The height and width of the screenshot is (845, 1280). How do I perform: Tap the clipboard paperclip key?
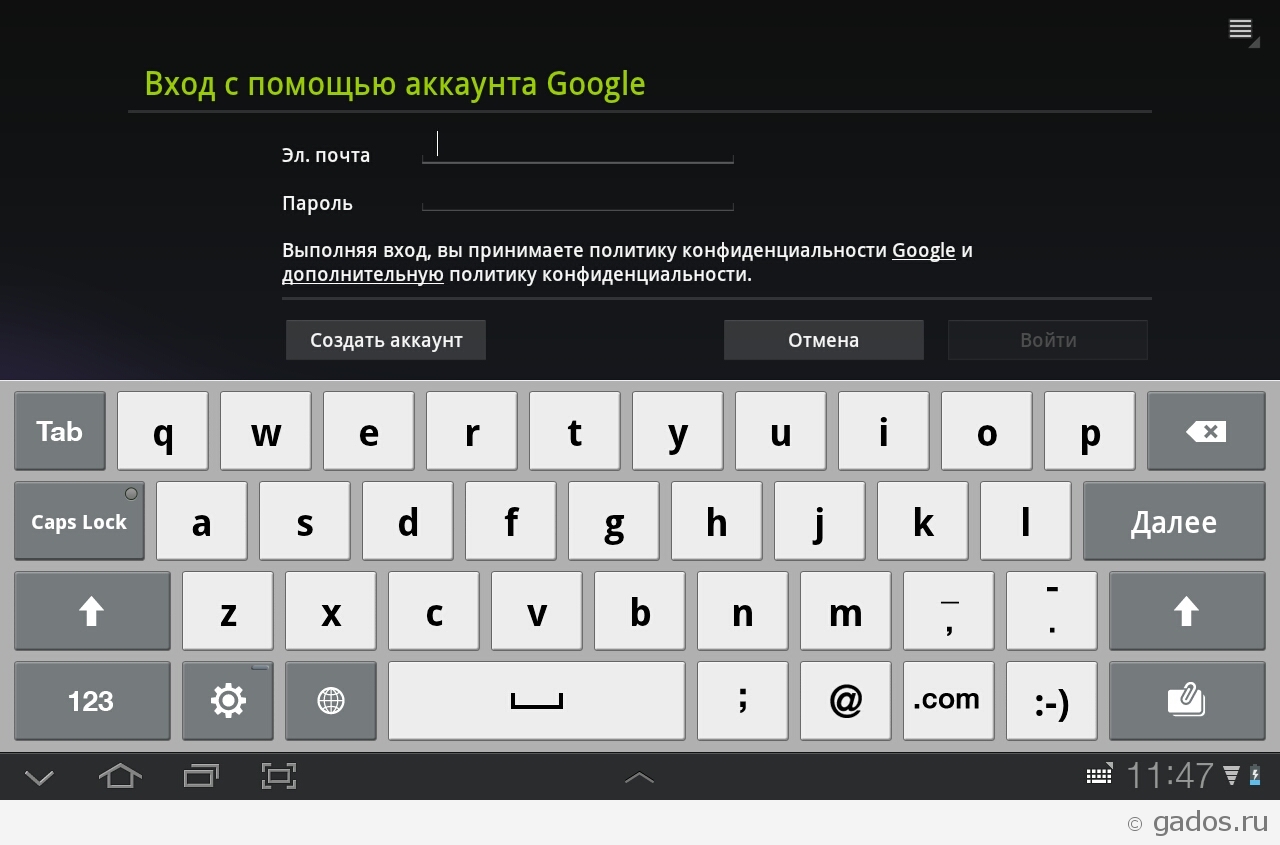[1187, 701]
